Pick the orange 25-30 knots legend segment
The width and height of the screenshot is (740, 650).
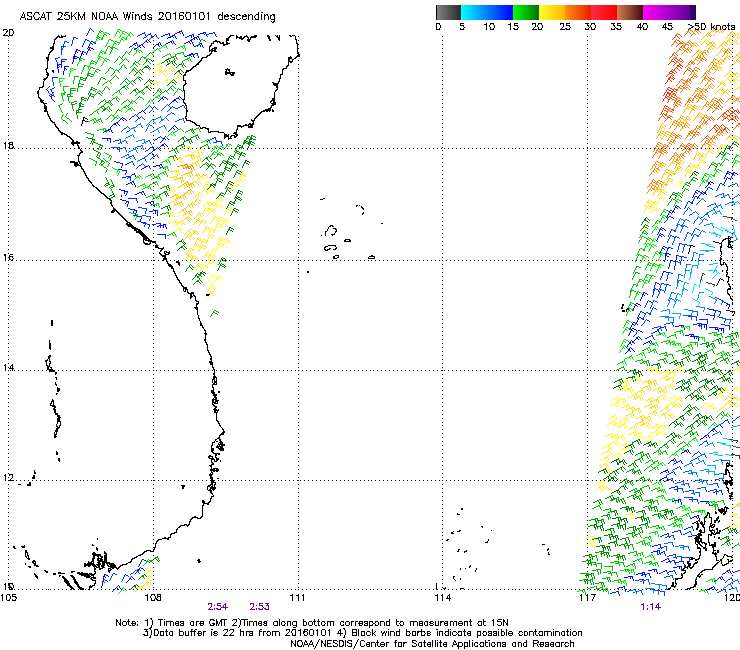point(578,12)
